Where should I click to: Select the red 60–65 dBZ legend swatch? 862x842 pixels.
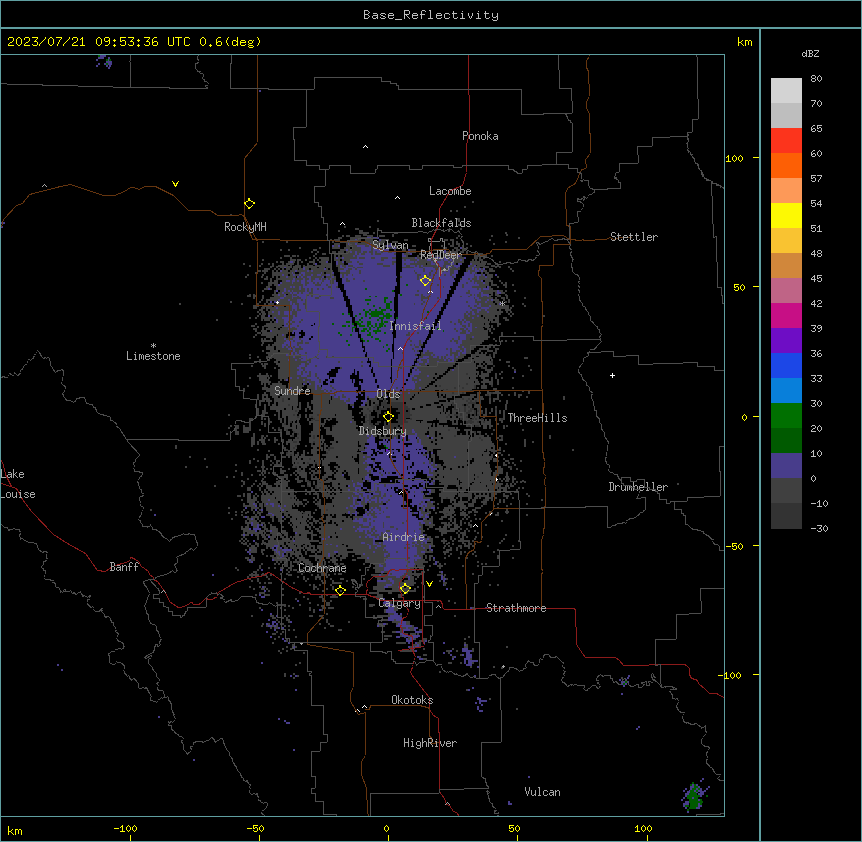point(786,141)
